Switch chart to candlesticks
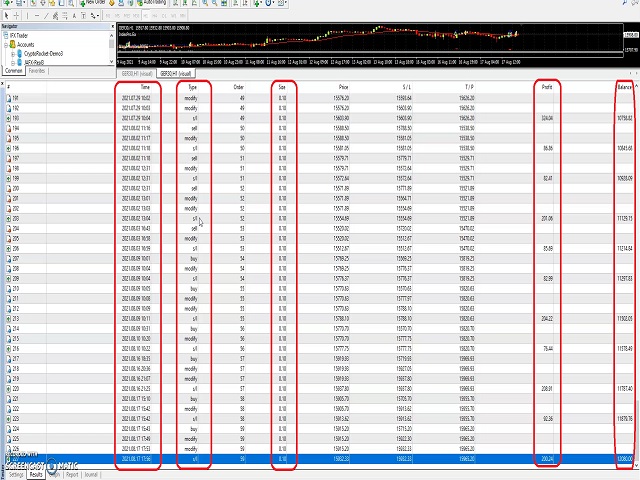This screenshot has height=480, width=640. tap(185, 3)
